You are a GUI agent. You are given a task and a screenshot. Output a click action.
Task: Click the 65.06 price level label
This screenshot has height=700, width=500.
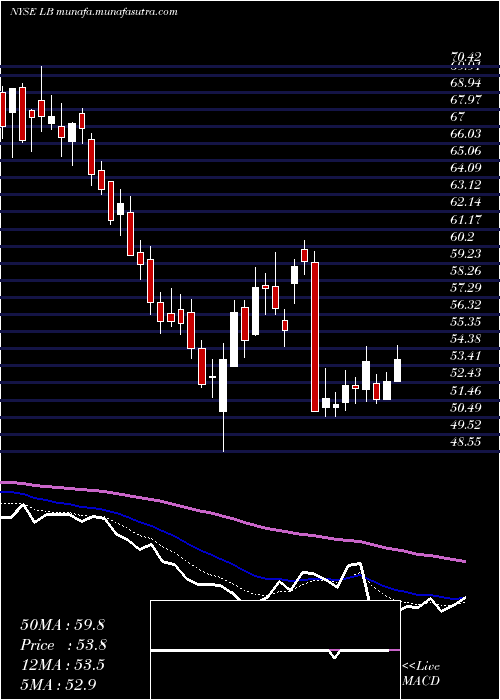tap(466, 150)
